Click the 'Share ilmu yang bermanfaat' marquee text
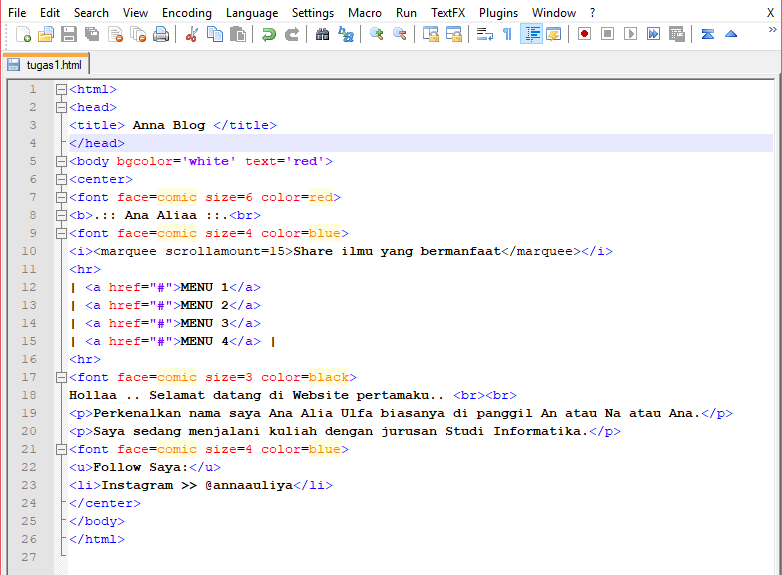782x575 pixels. 397,251
